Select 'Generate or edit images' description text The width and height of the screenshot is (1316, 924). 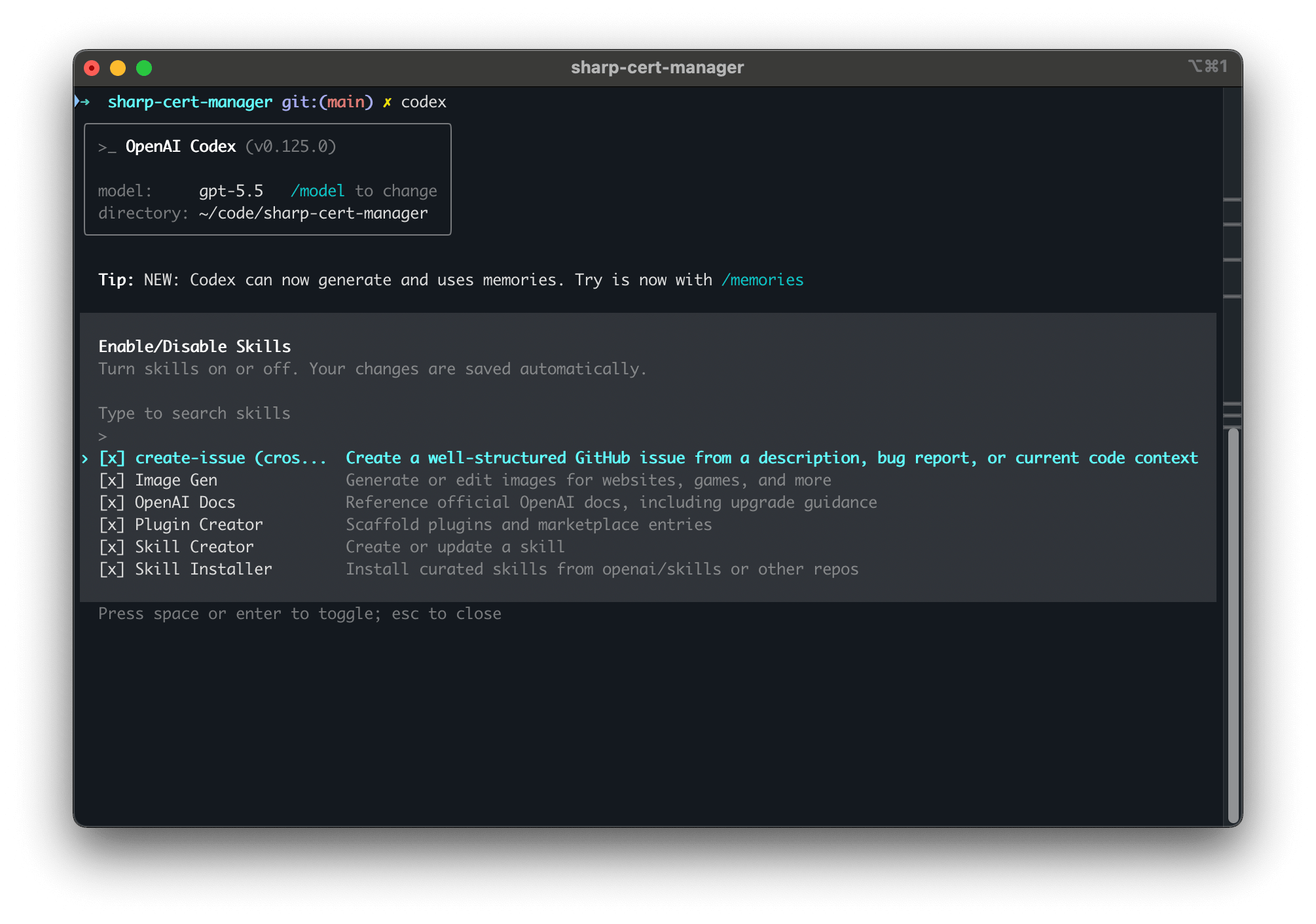tap(589, 480)
